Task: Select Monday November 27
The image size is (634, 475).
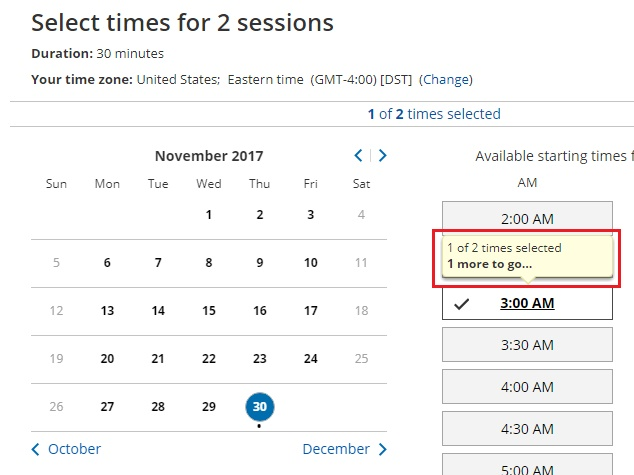Action: tap(107, 407)
